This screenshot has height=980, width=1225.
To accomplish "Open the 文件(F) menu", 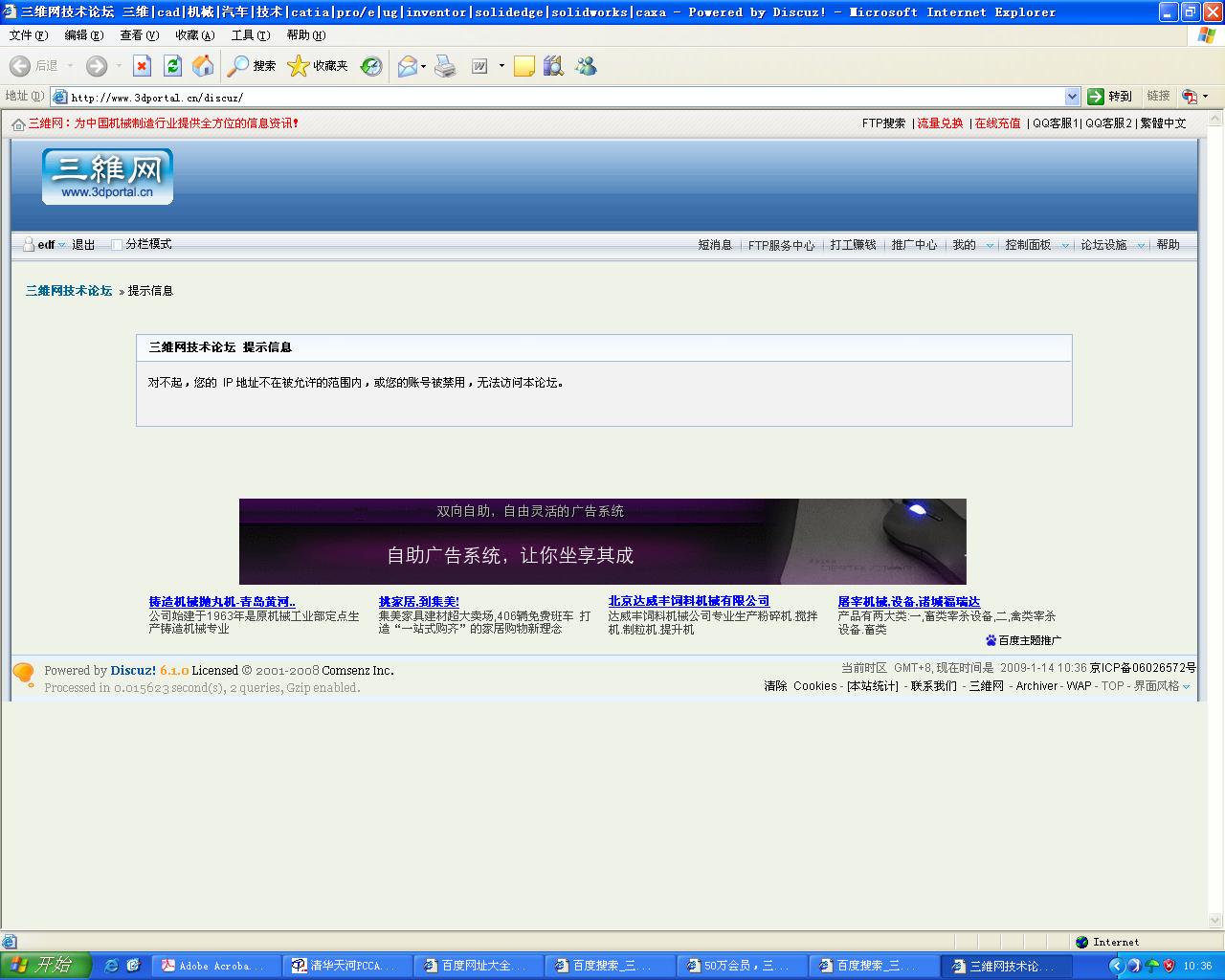I will [x=28, y=35].
